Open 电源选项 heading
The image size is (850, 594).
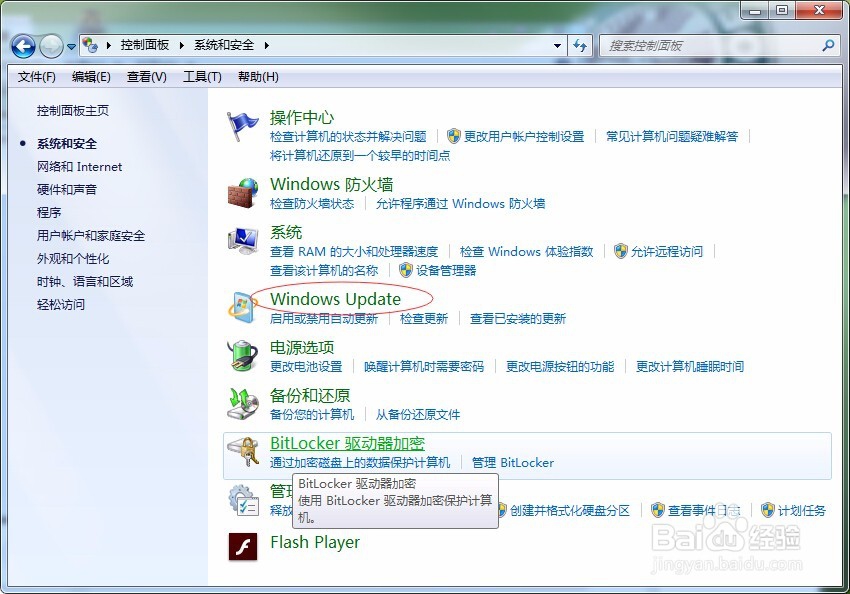pyautogui.click(x=302, y=347)
